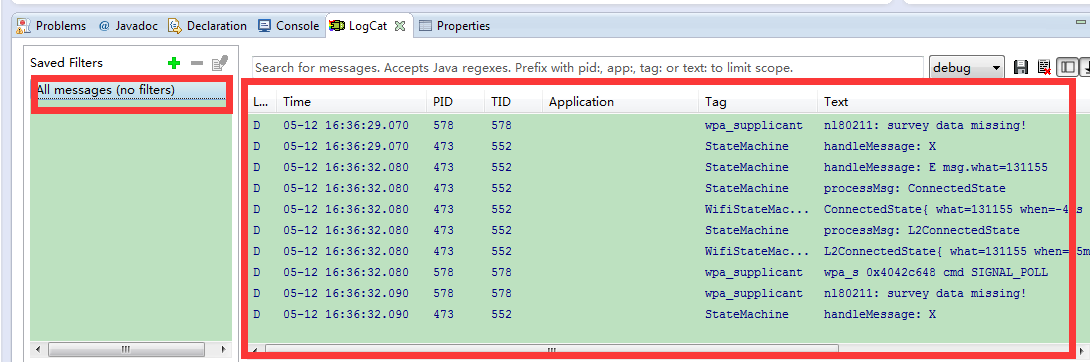Open the Properties tab
Viewport: 1090px width, 362px height.
click(455, 26)
